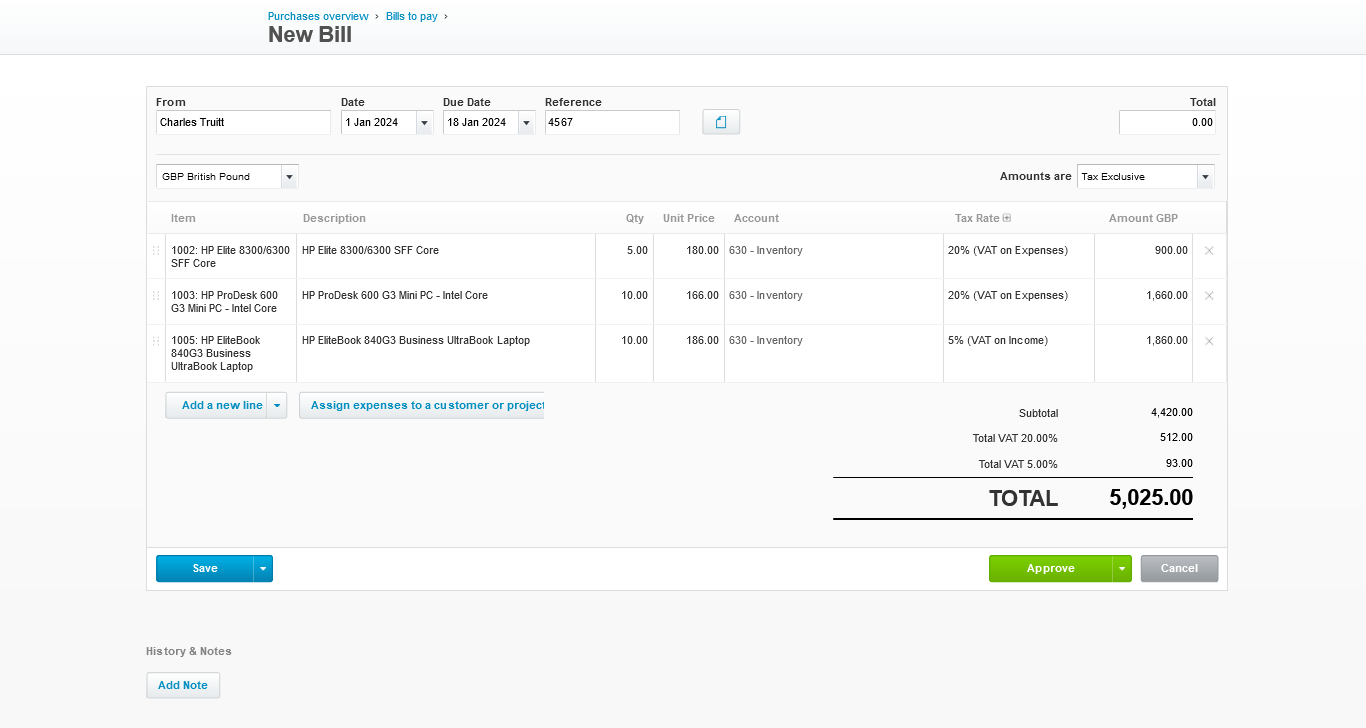Image resolution: width=1366 pixels, height=728 pixels.
Task: Click the plus icon beside Tax Rate header
Action: click(x=1007, y=218)
